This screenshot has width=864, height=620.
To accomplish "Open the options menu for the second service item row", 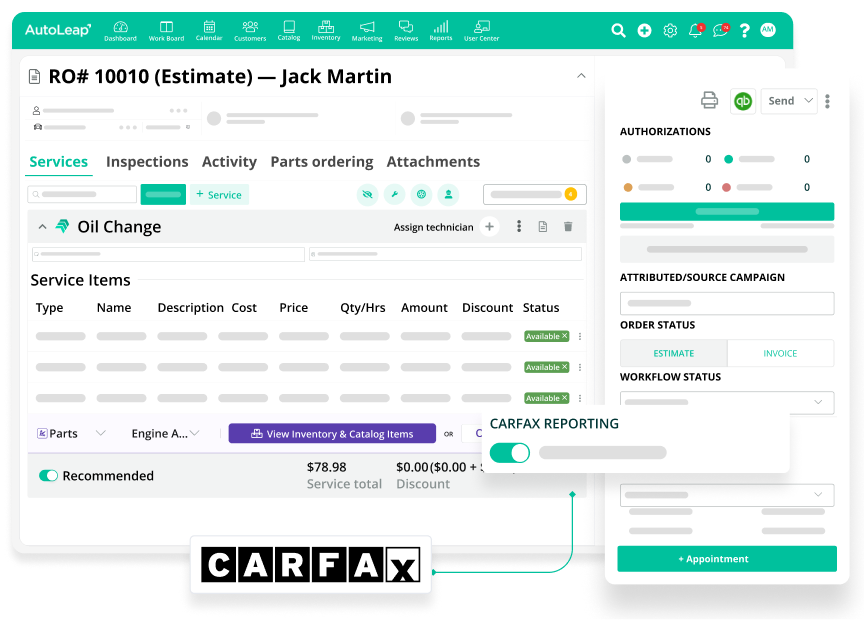I will point(580,367).
